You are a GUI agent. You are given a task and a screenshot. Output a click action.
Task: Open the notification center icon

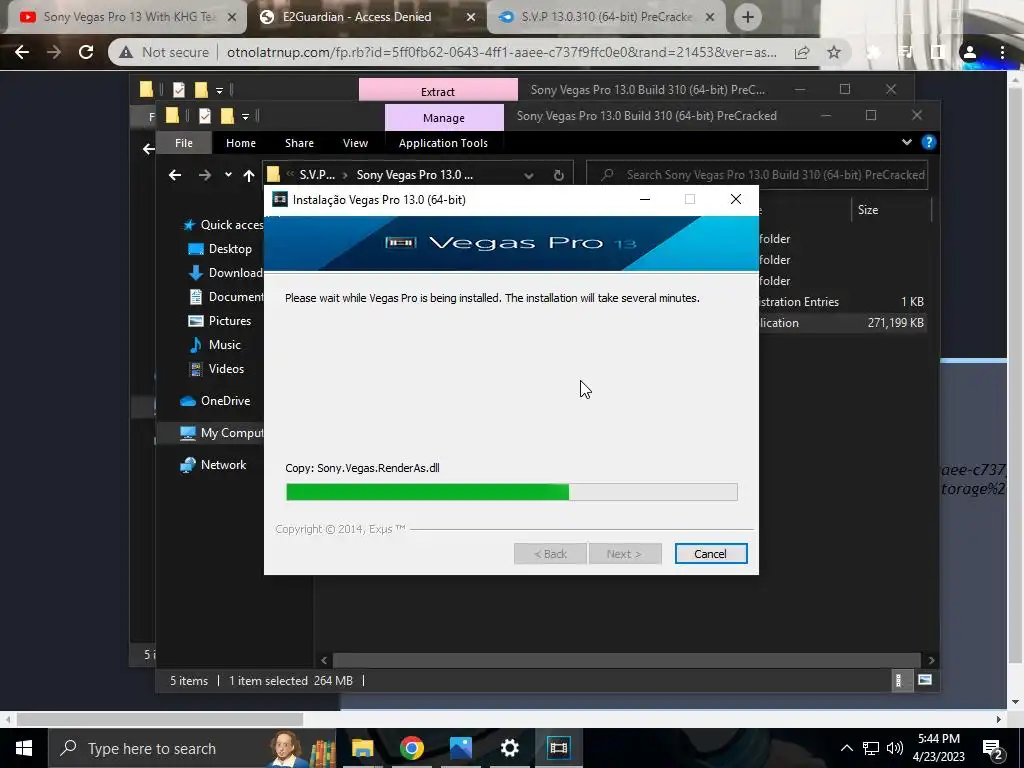point(992,748)
